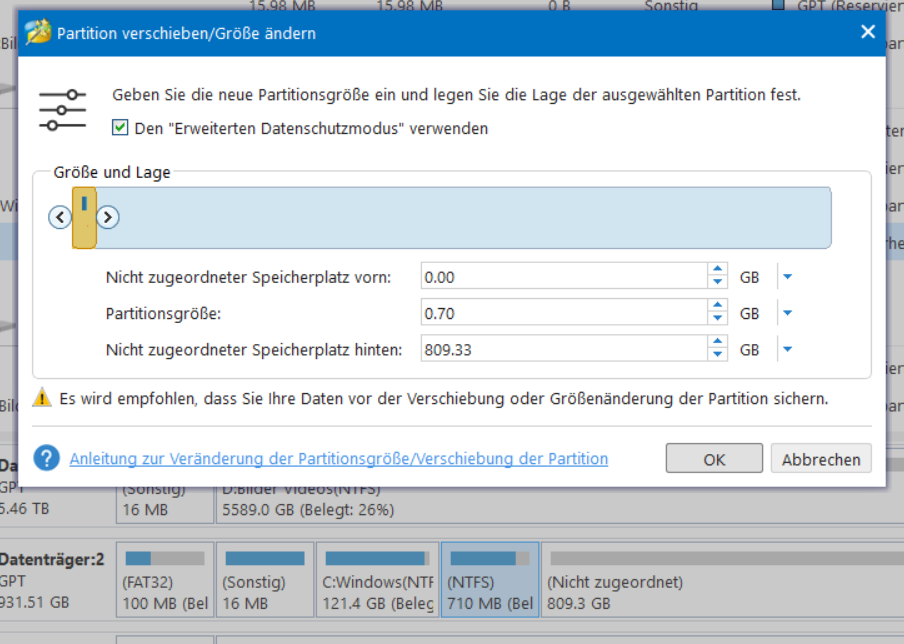Confirm with the OK button
This screenshot has height=644, width=904.
coord(714,458)
